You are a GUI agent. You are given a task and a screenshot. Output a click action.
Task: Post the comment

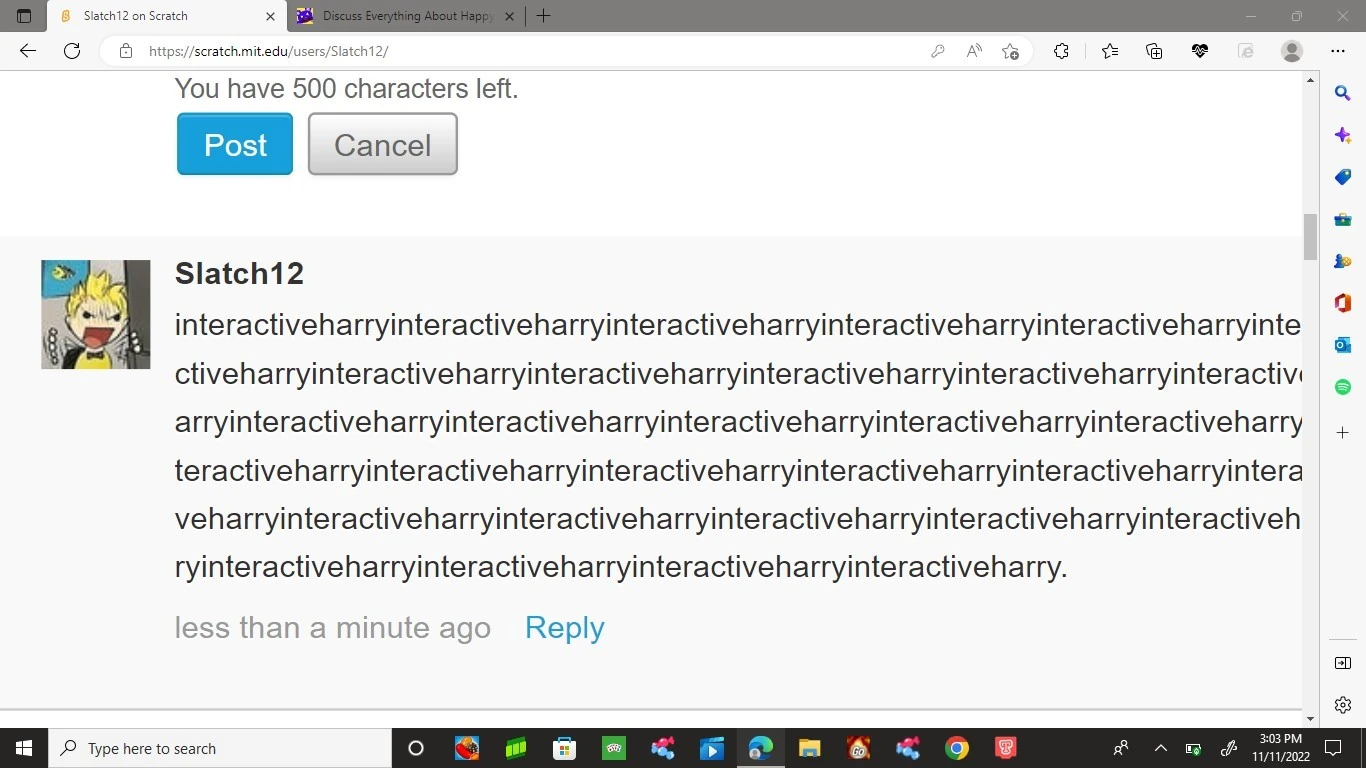coord(234,144)
